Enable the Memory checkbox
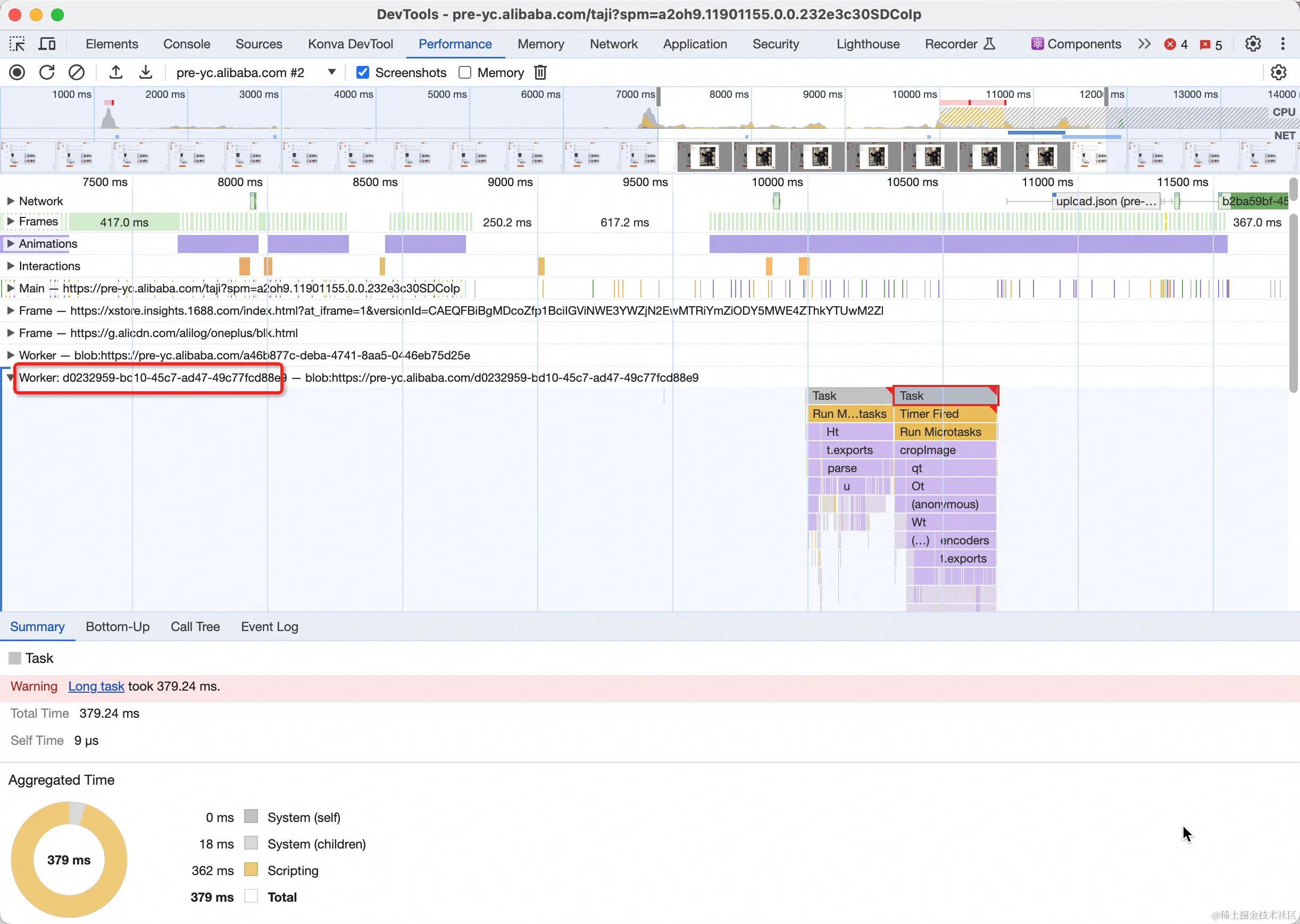Image resolution: width=1300 pixels, height=924 pixels. click(465, 72)
